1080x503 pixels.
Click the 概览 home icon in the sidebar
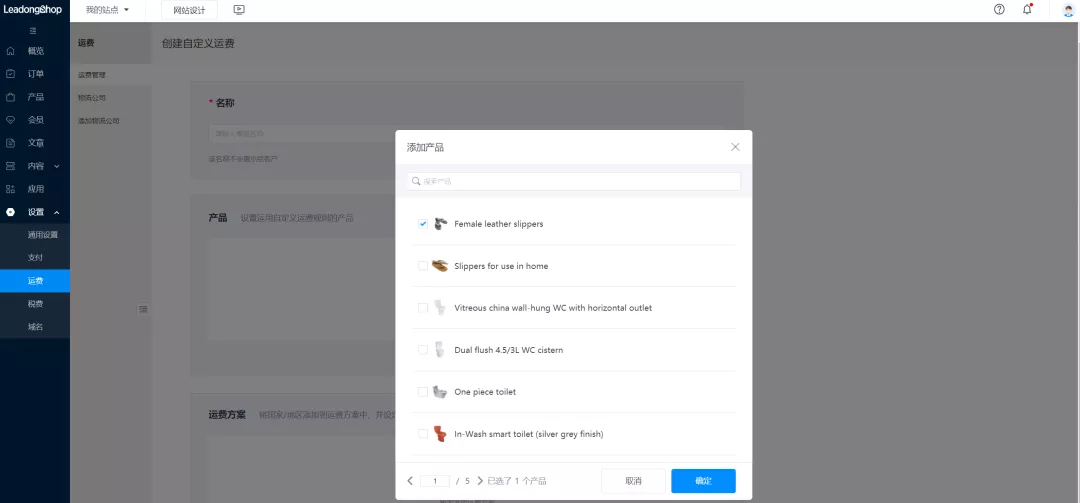(10, 51)
